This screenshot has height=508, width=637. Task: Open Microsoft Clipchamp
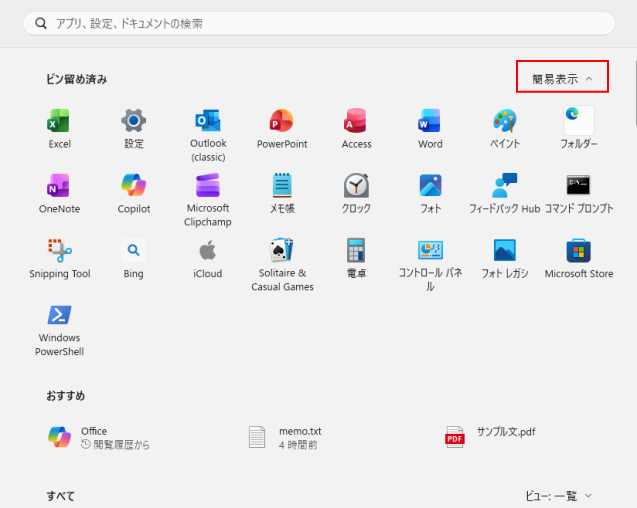pos(208,200)
